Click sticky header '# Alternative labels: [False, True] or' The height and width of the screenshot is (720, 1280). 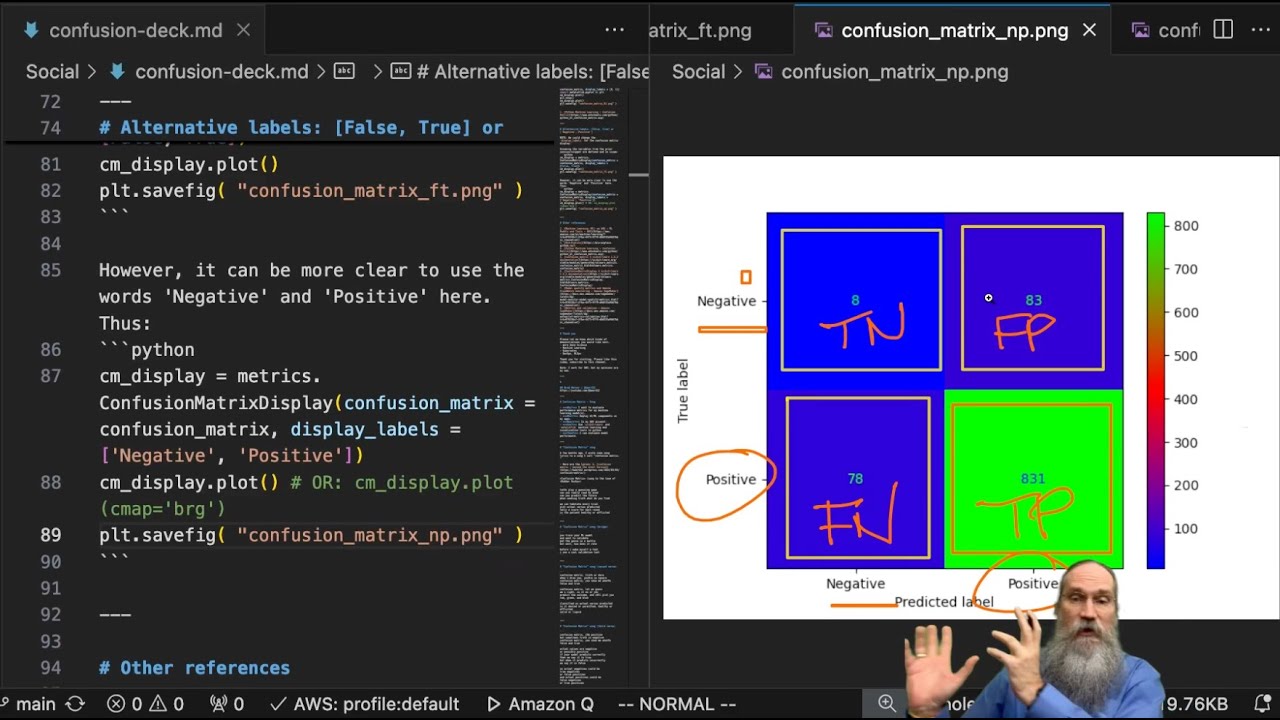[301, 128]
